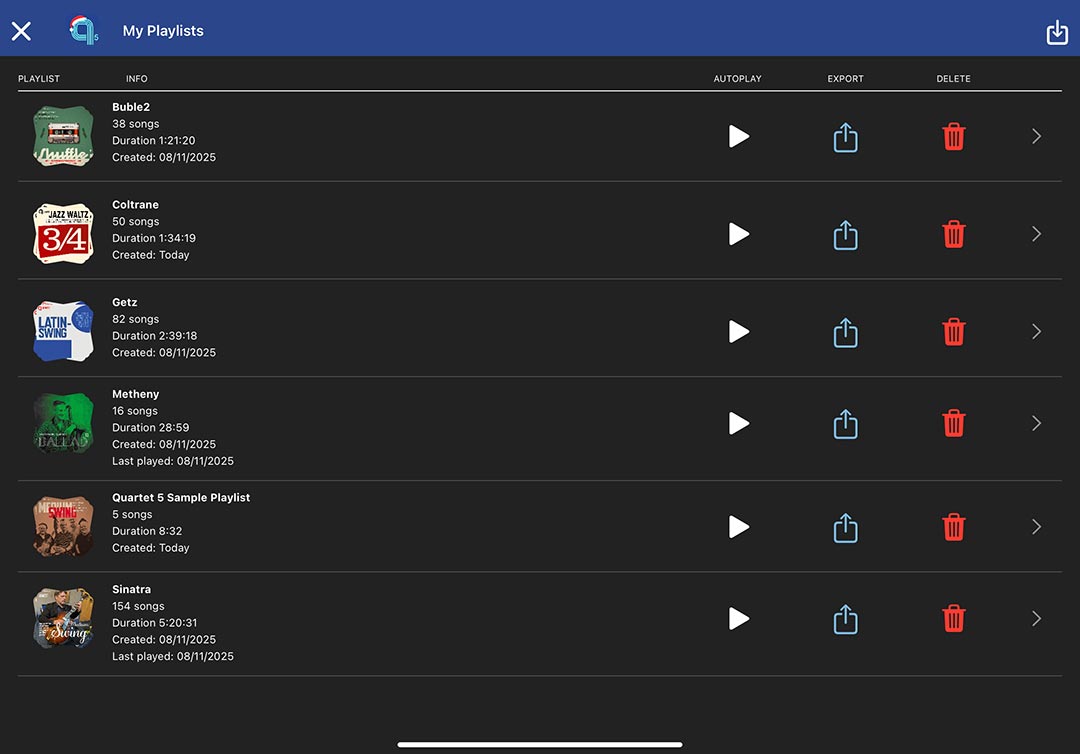Open Coltrane playlist details chevron
The width and height of the screenshot is (1080, 754).
tap(1036, 234)
